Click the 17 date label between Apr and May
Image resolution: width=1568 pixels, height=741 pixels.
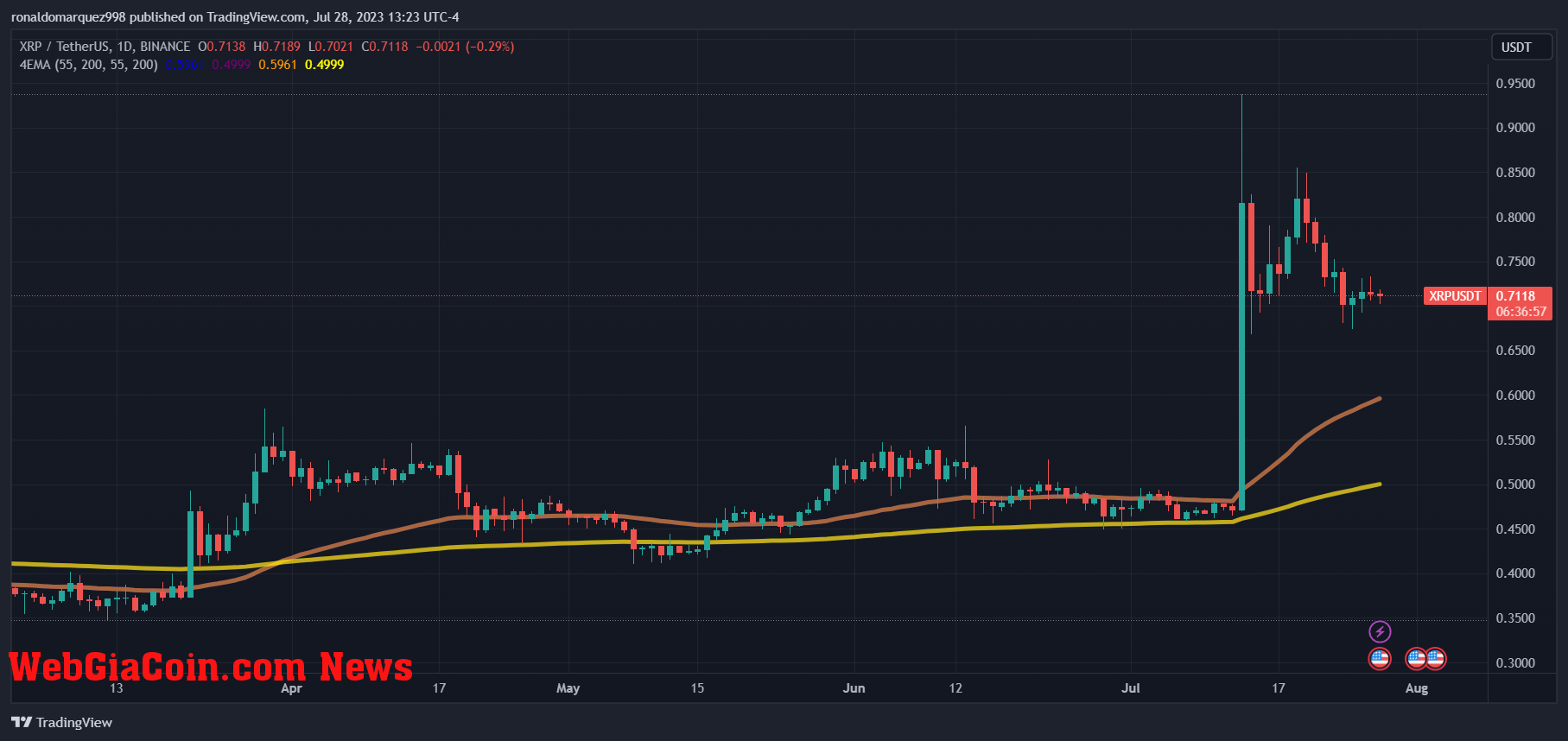(439, 688)
